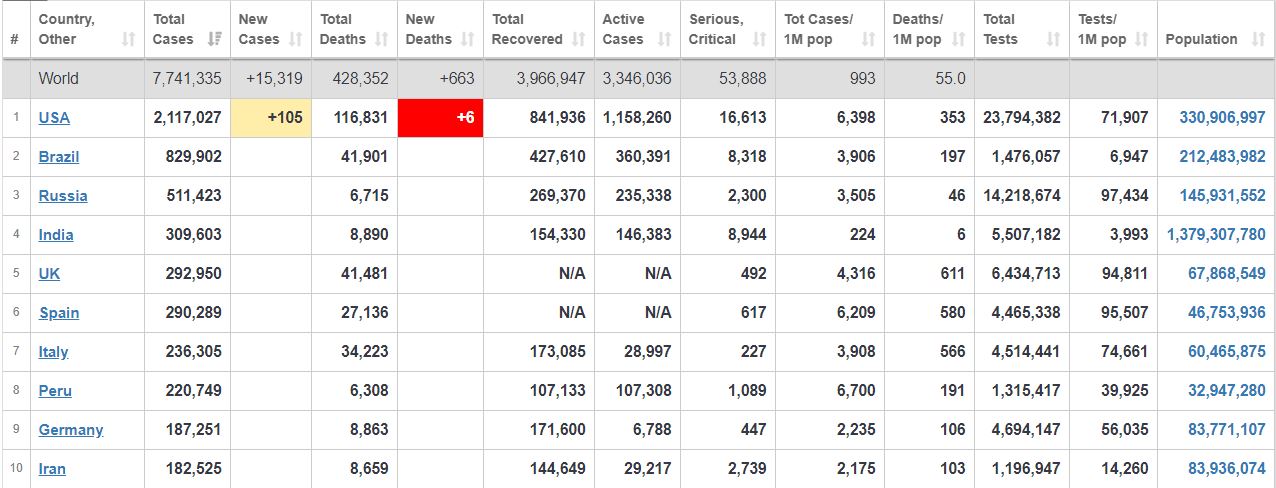Sort table by New Deaths arrow icon

[467, 39]
